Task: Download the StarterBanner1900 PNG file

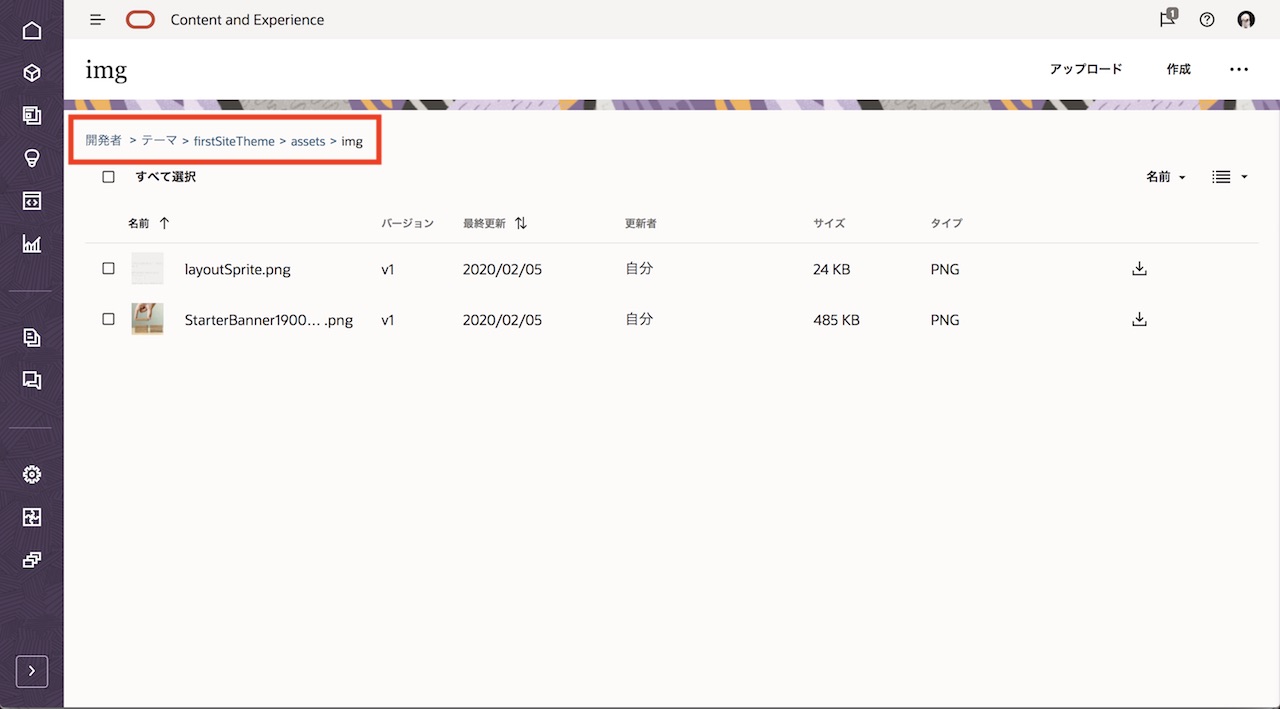Action: point(1138,320)
